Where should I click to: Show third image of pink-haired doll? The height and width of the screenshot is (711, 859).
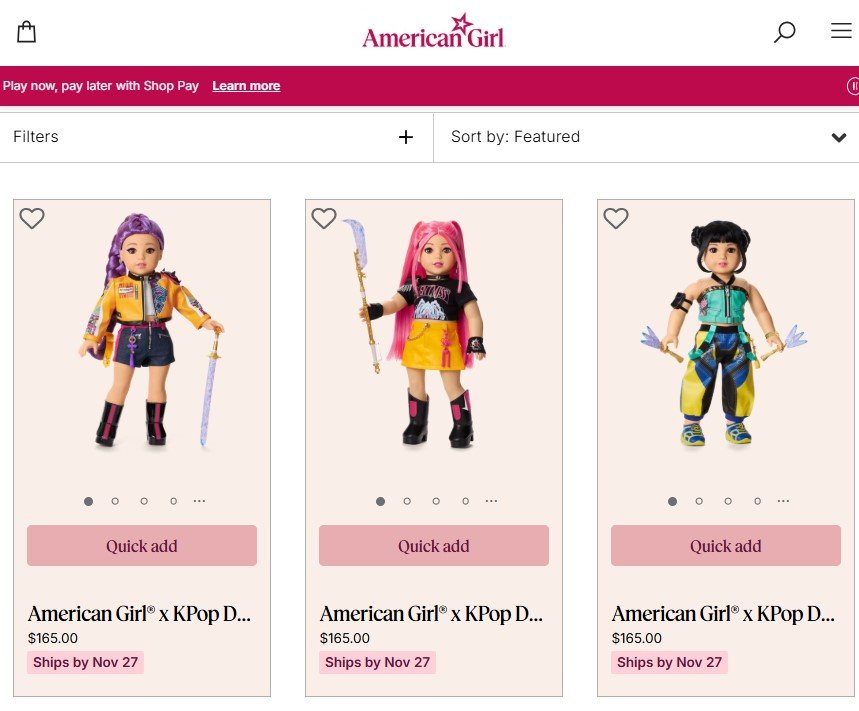coord(436,501)
